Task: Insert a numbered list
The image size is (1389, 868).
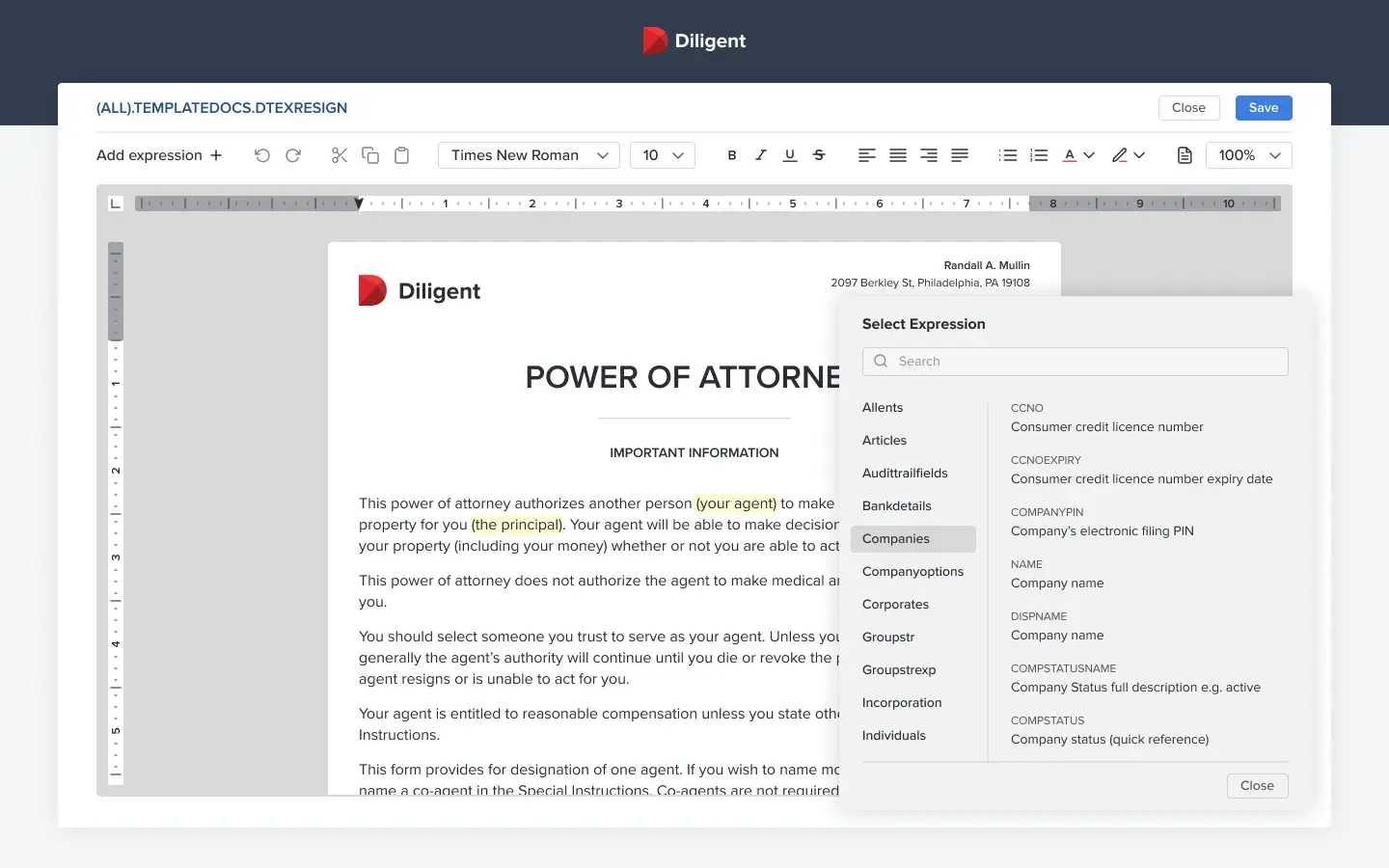Action: point(1039,155)
